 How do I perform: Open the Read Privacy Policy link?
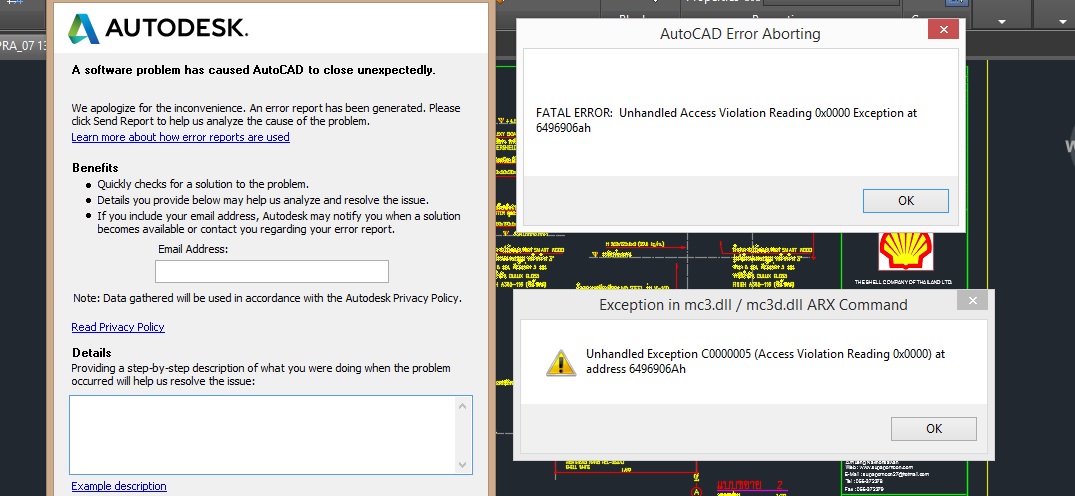(x=118, y=327)
